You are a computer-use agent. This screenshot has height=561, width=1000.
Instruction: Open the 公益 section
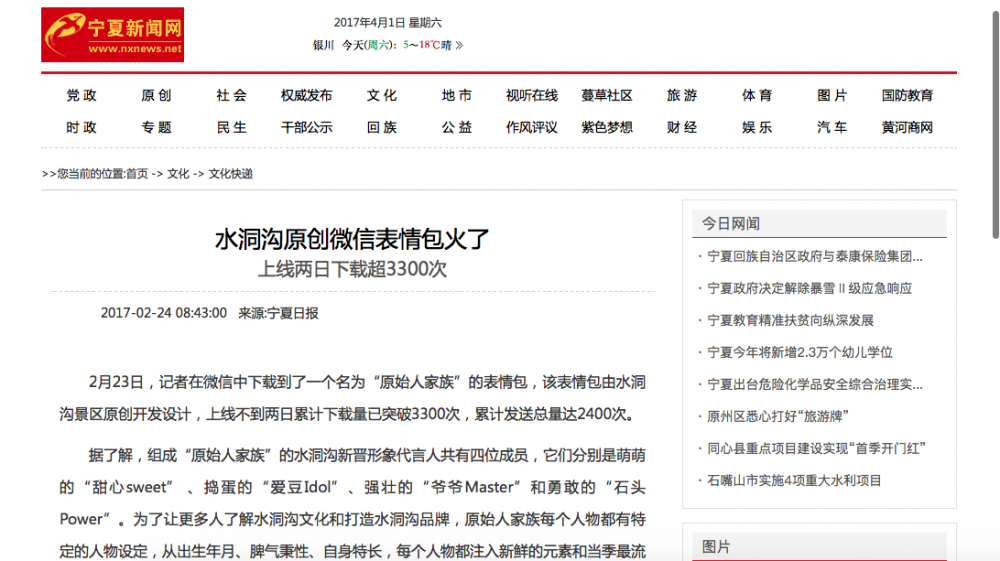tap(457, 128)
